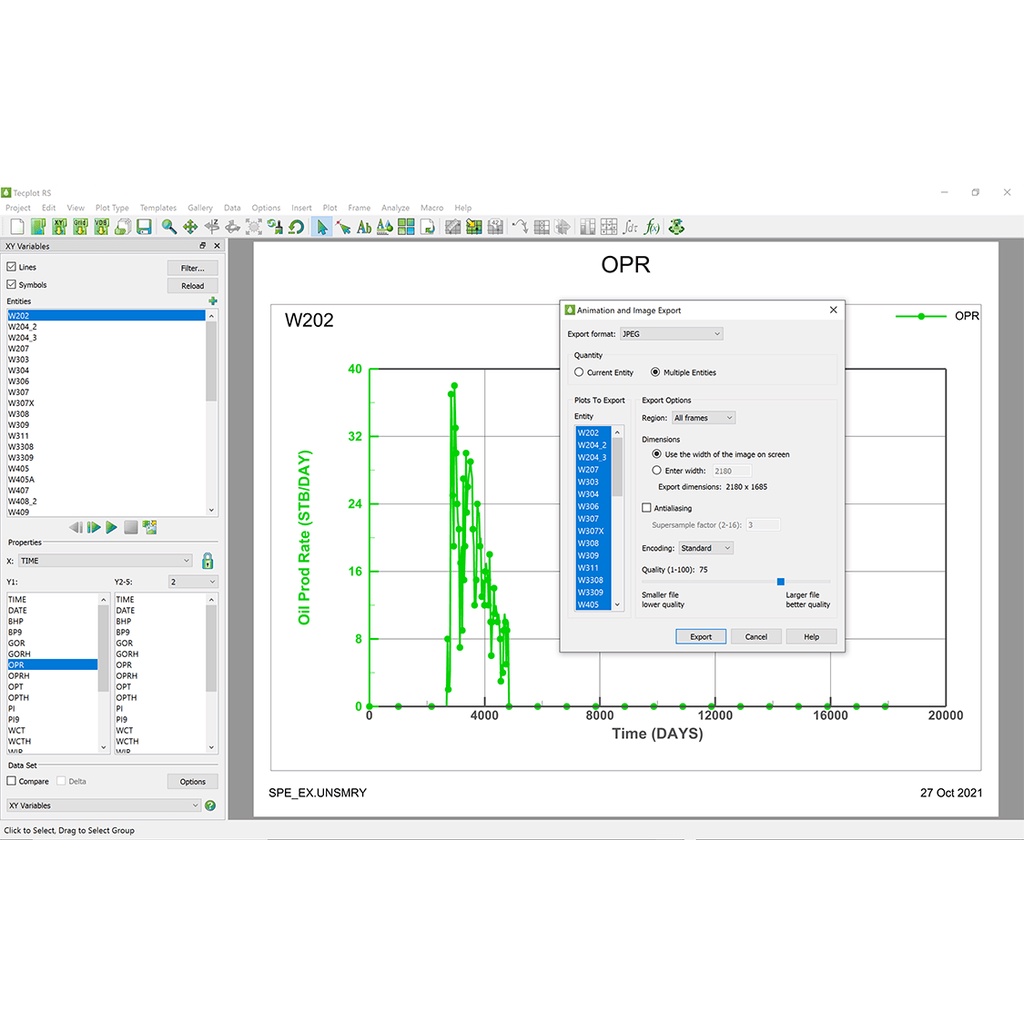This screenshot has width=1024, height=1024.
Task: Open the Plot Type menu
Action: pyautogui.click(x=112, y=208)
